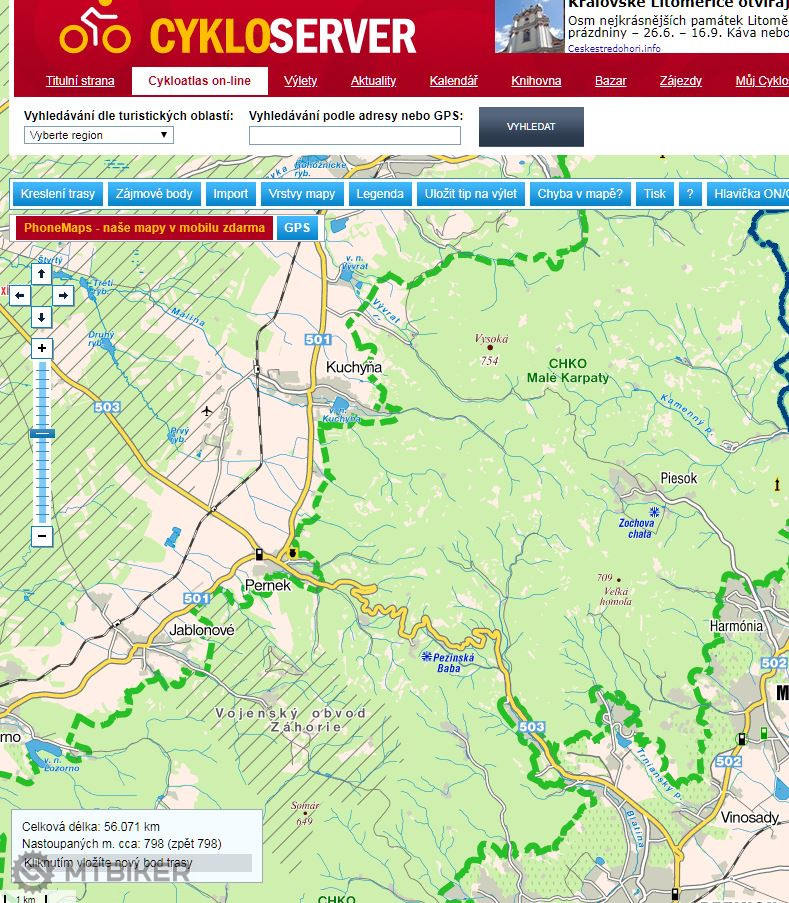Image resolution: width=789 pixels, height=903 pixels.
Task: Pan the map up with arrow
Action: pos(41,273)
